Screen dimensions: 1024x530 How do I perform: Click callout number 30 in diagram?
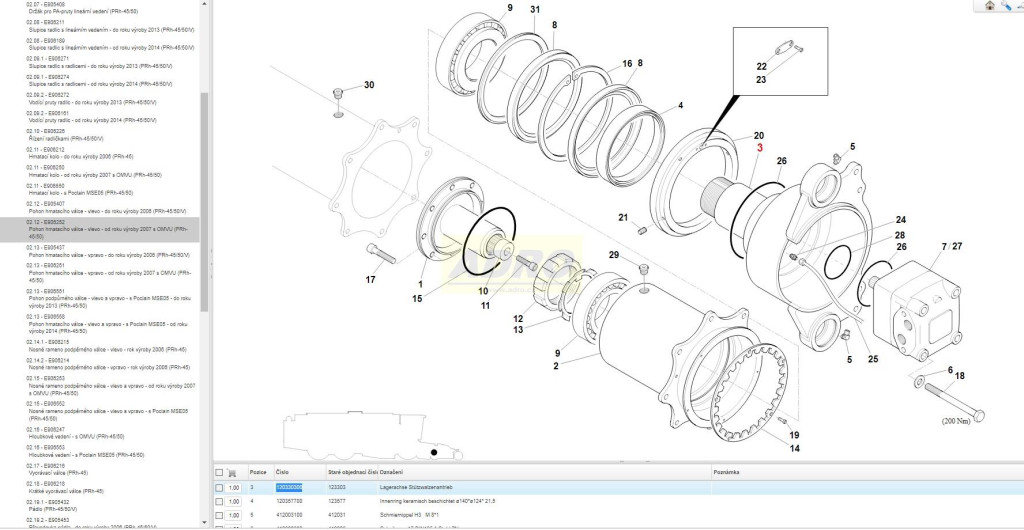pos(369,85)
